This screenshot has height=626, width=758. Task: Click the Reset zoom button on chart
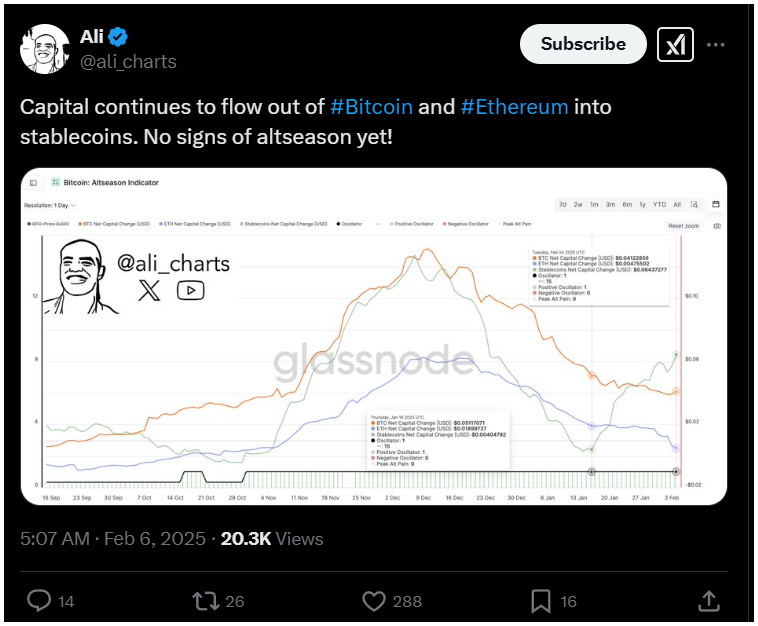[684, 226]
